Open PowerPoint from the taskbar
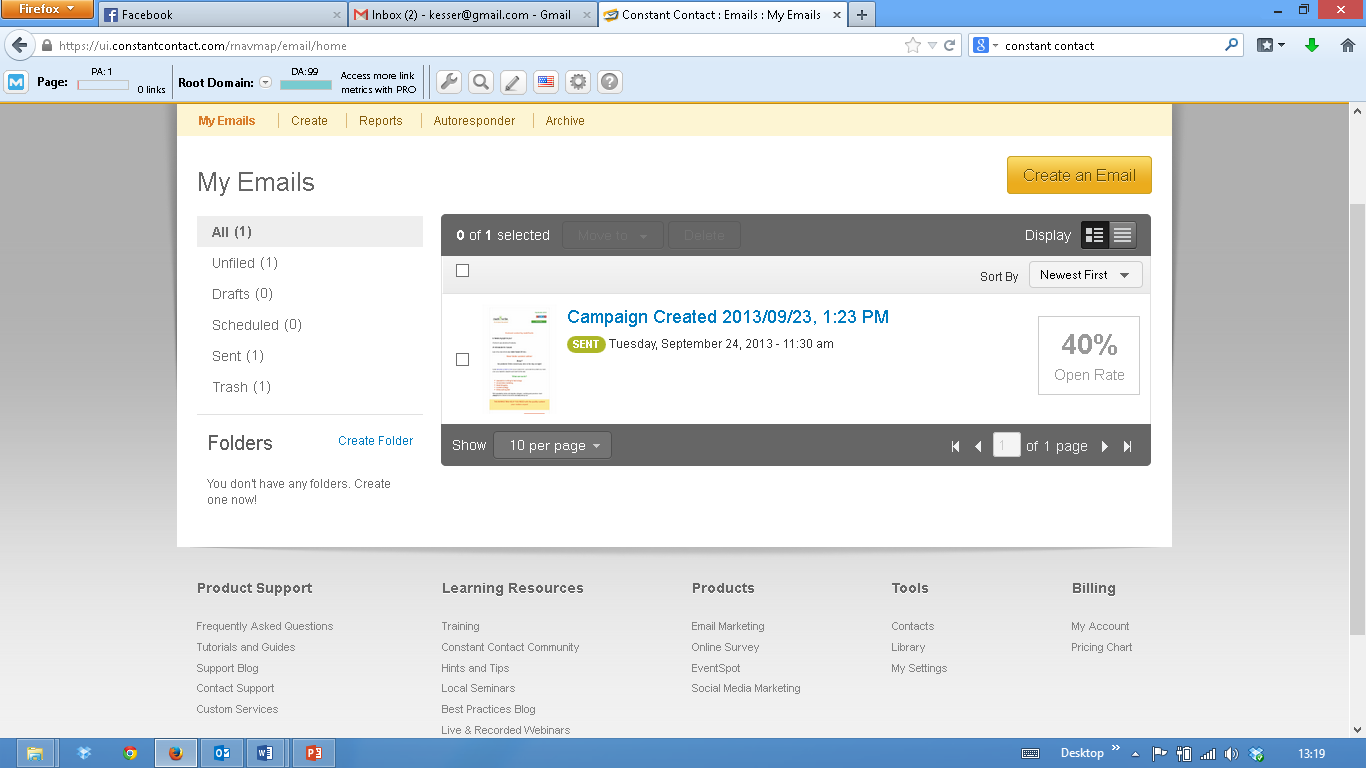Screen dimensions: 1366x768 pyautogui.click(x=313, y=753)
